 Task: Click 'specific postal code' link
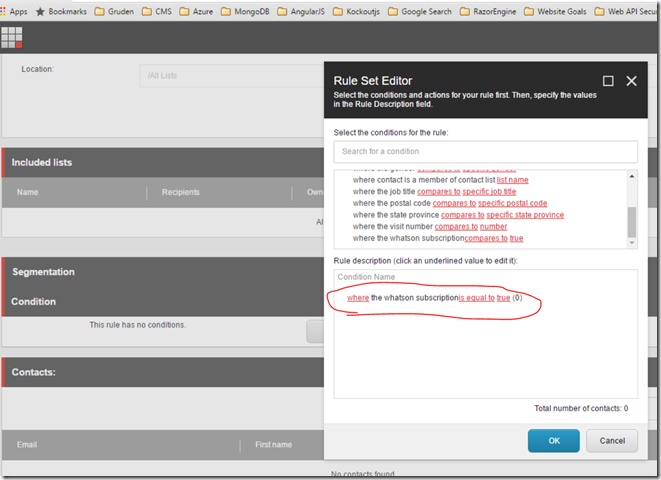[x=513, y=203]
